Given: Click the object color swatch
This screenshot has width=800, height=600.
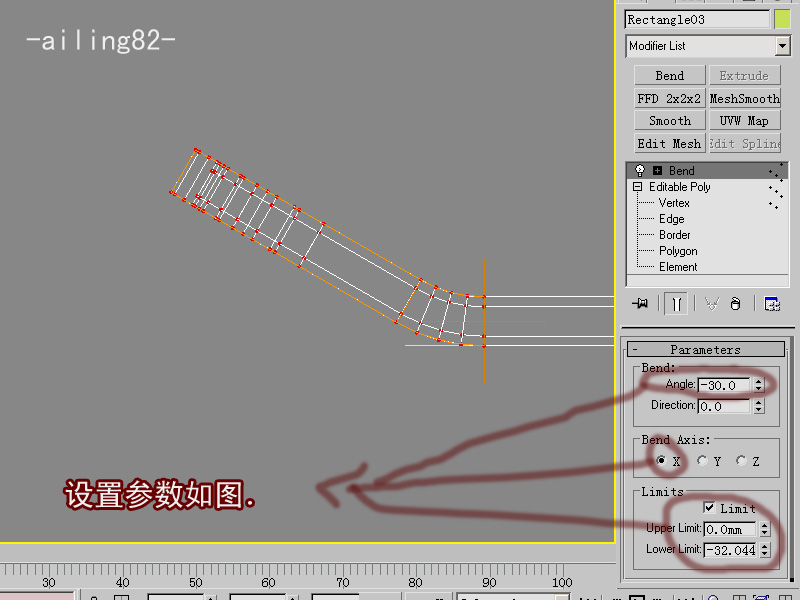Looking at the screenshot, I should pyautogui.click(x=782, y=20).
